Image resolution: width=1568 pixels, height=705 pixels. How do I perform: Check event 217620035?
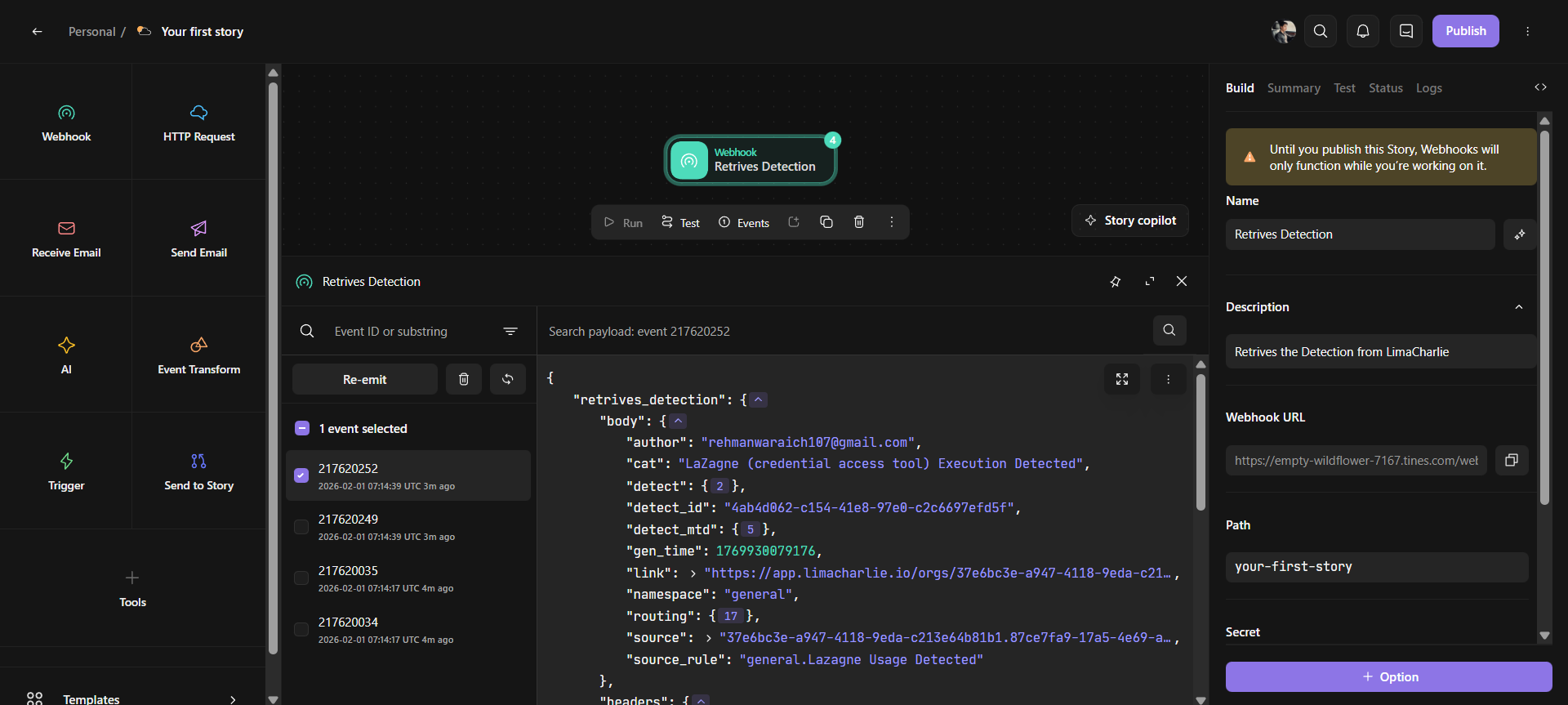(x=301, y=578)
